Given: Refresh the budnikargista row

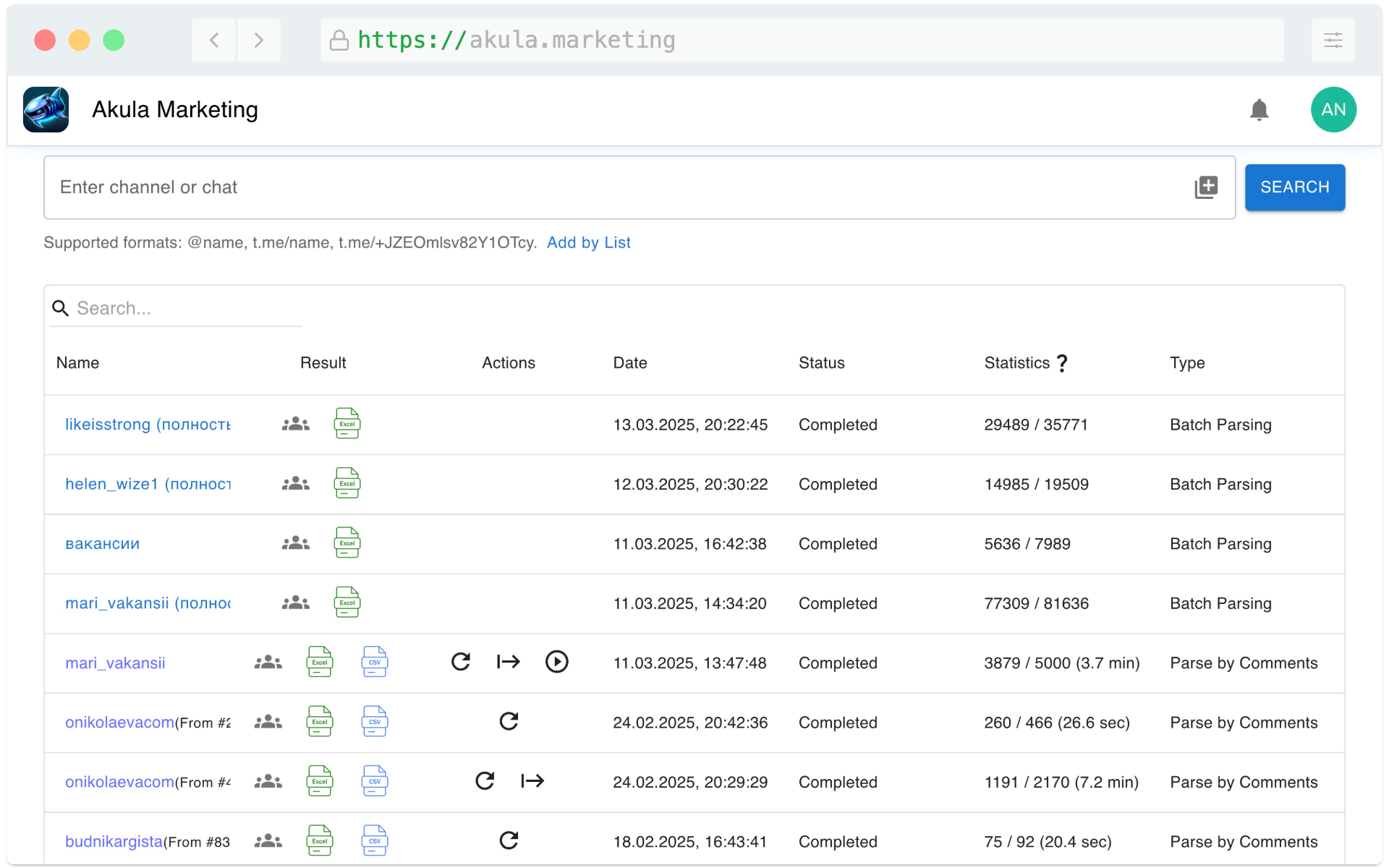Looking at the screenshot, I should 509,841.
